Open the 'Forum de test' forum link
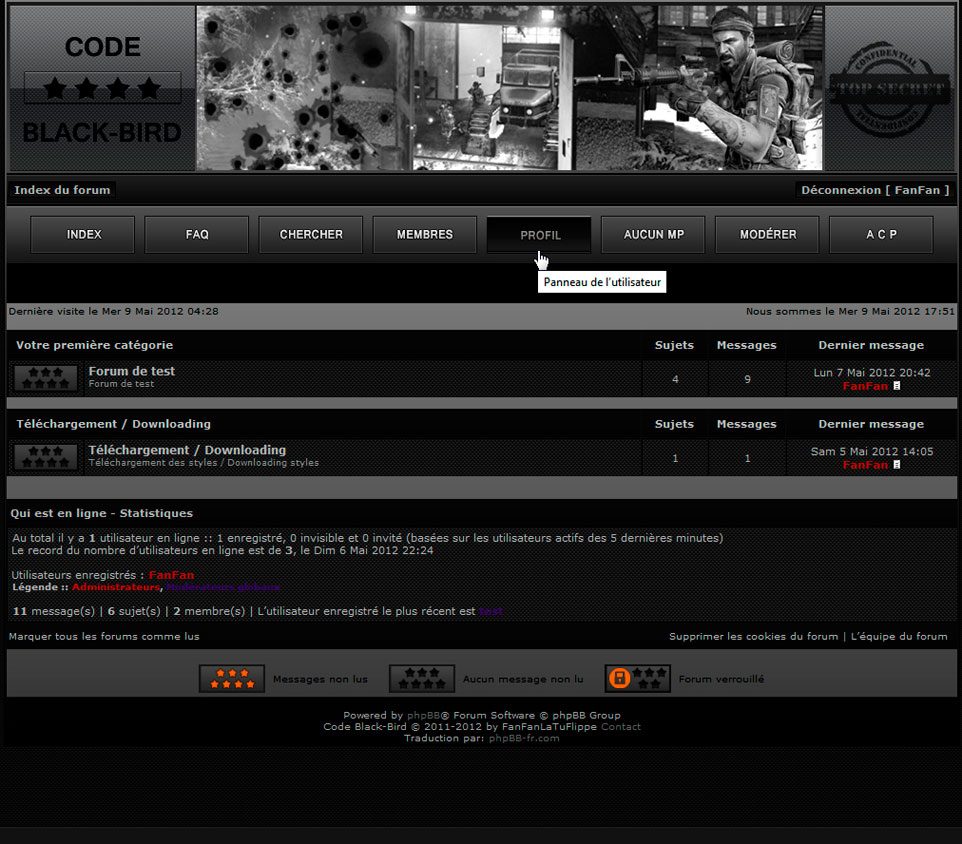The width and height of the screenshot is (962, 844). (x=131, y=371)
